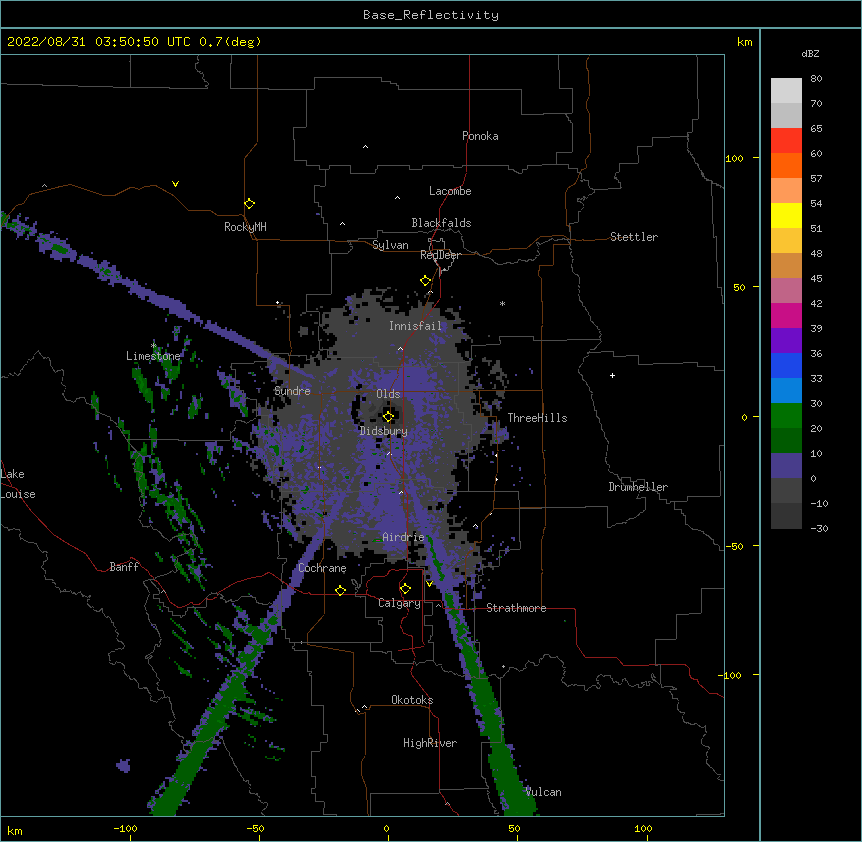Click the km unit label at bottom left
This screenshot has width=862, height=842.
pyautogui.click(x=15, y=831)
